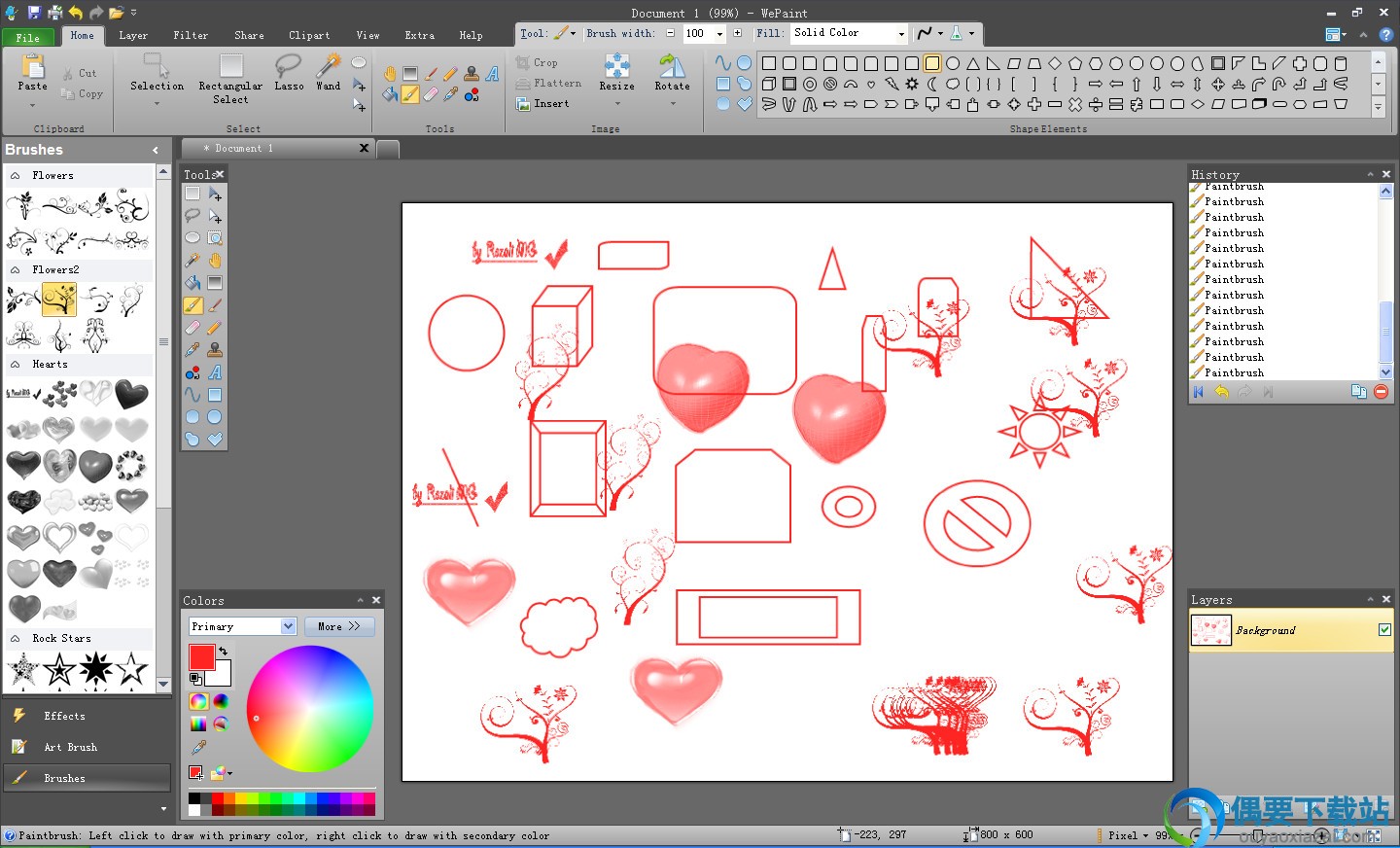Open the File menu
Image resolution: width=1400 pixels, height=848 pixels.
[28, 38]
